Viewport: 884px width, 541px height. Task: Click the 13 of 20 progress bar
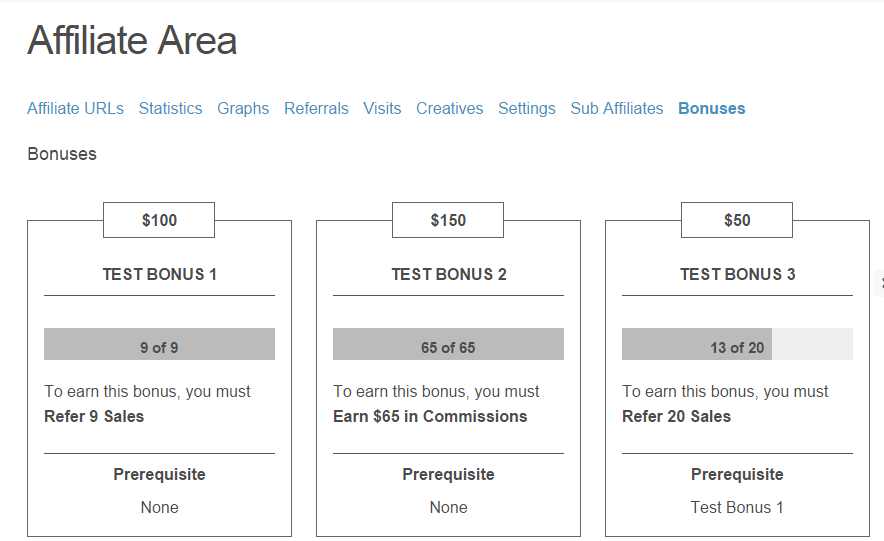pos(737,345)
